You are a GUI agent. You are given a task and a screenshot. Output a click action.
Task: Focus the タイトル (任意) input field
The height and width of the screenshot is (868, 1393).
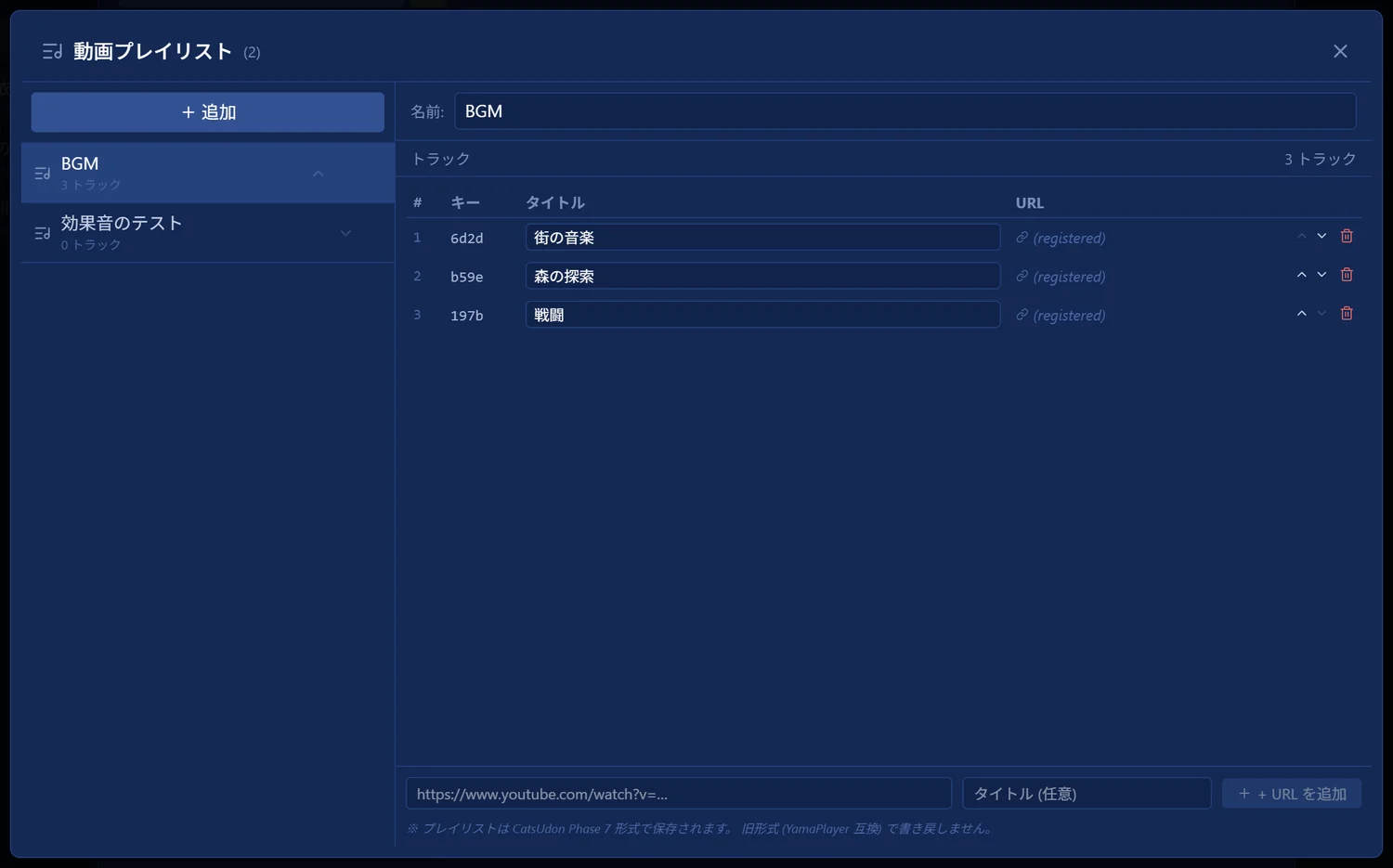coord(1087,794)
